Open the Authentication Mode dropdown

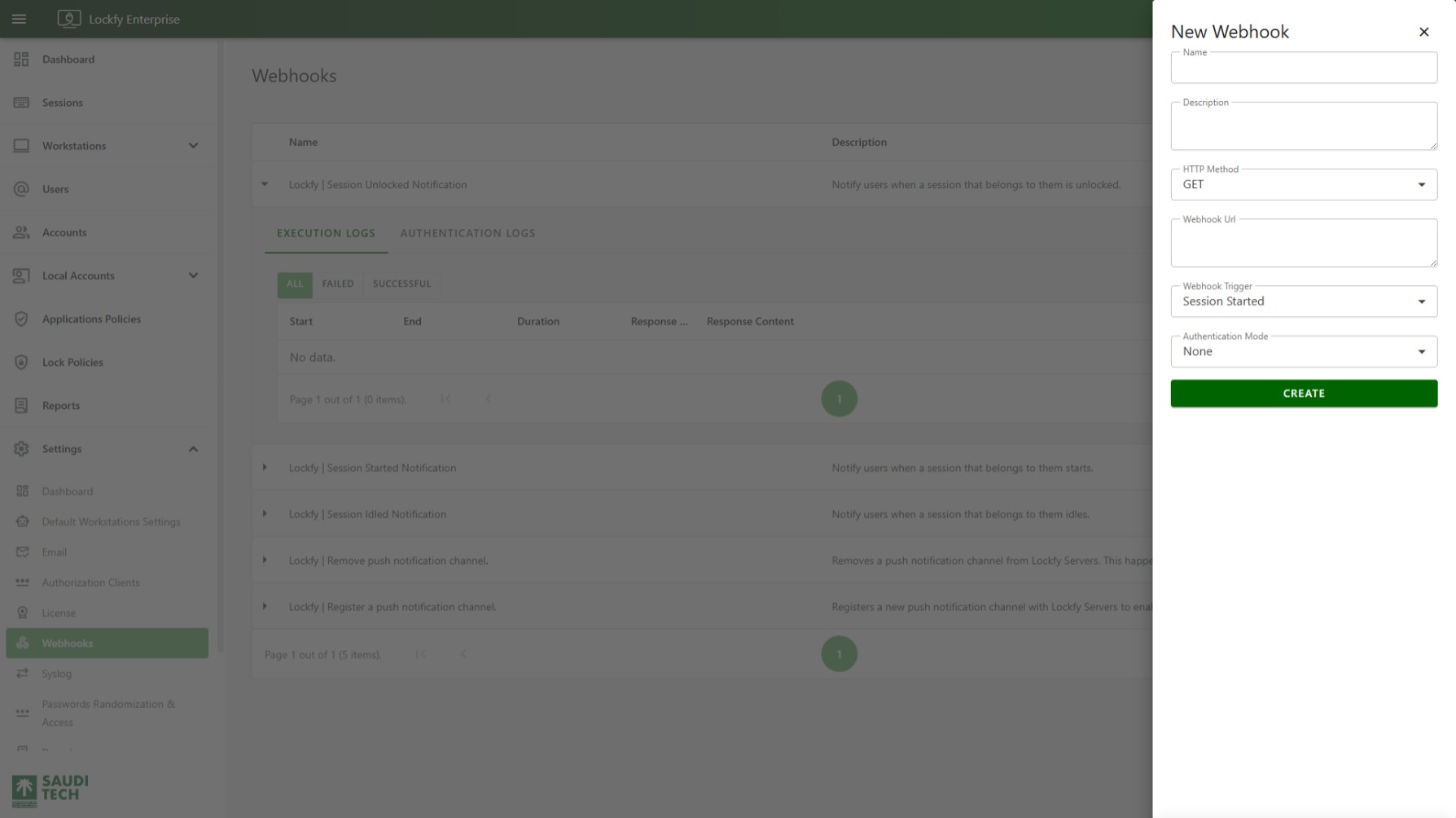[1304, 351]
